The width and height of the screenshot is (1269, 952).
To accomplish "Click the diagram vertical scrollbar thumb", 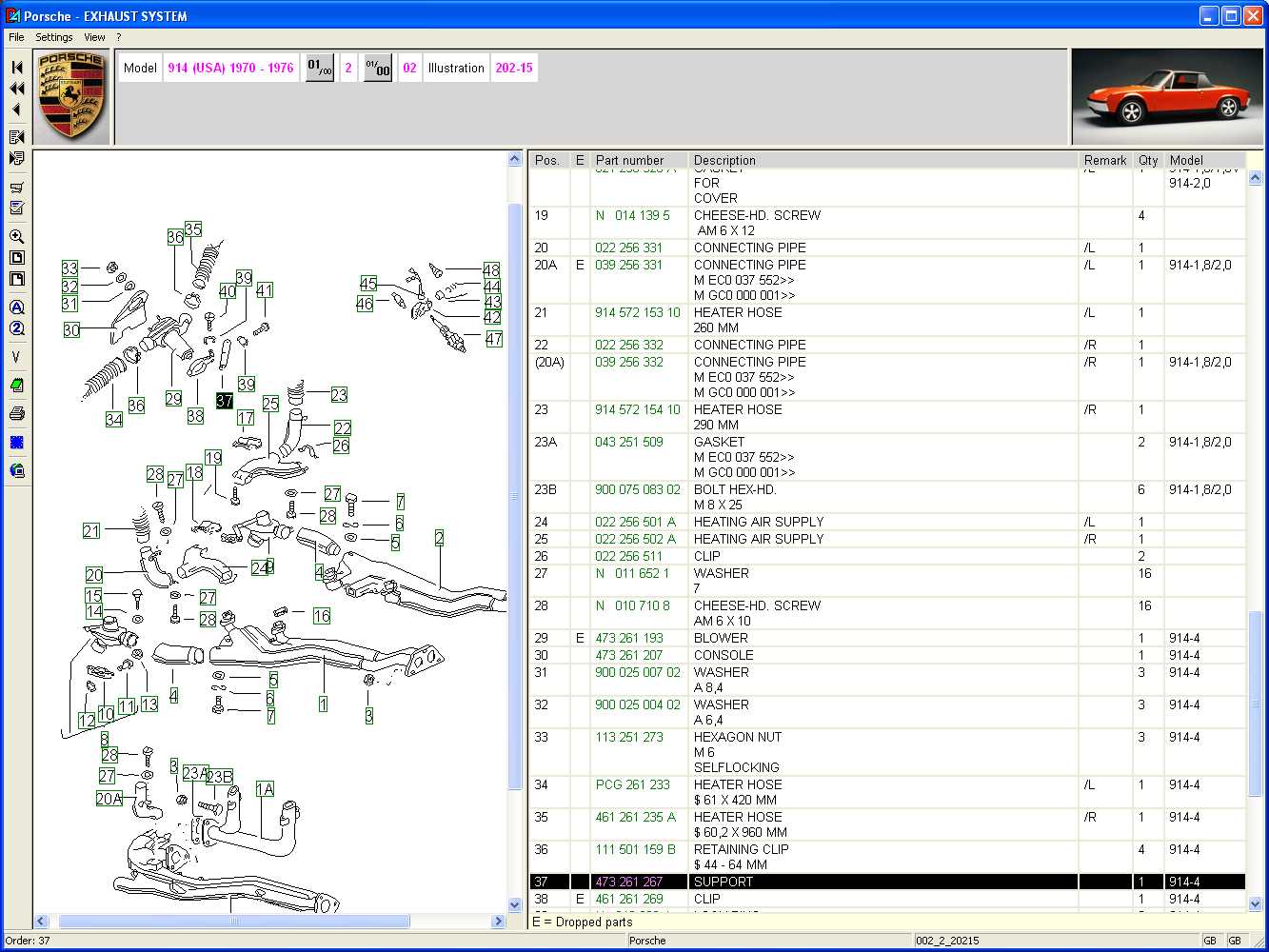I will pyautogui.click(x=515, y=495).
